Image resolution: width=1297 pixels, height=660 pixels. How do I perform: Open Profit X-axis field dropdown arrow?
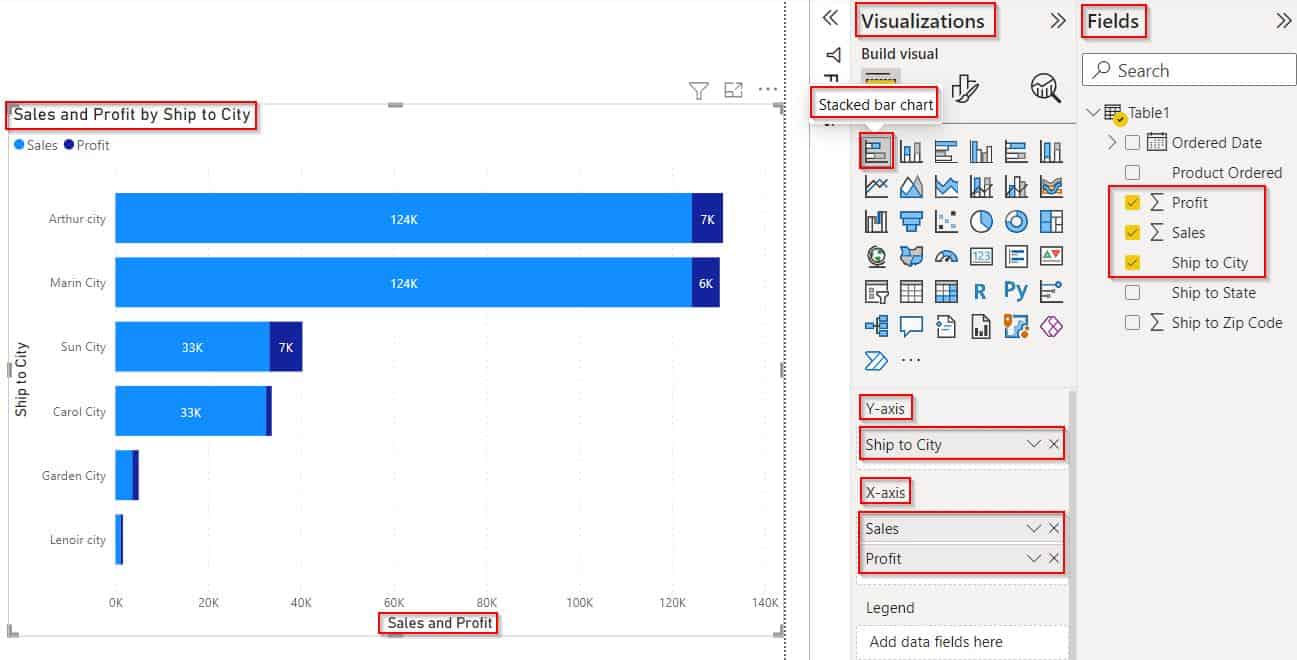pyautogui.click(x=1034, y=558)
